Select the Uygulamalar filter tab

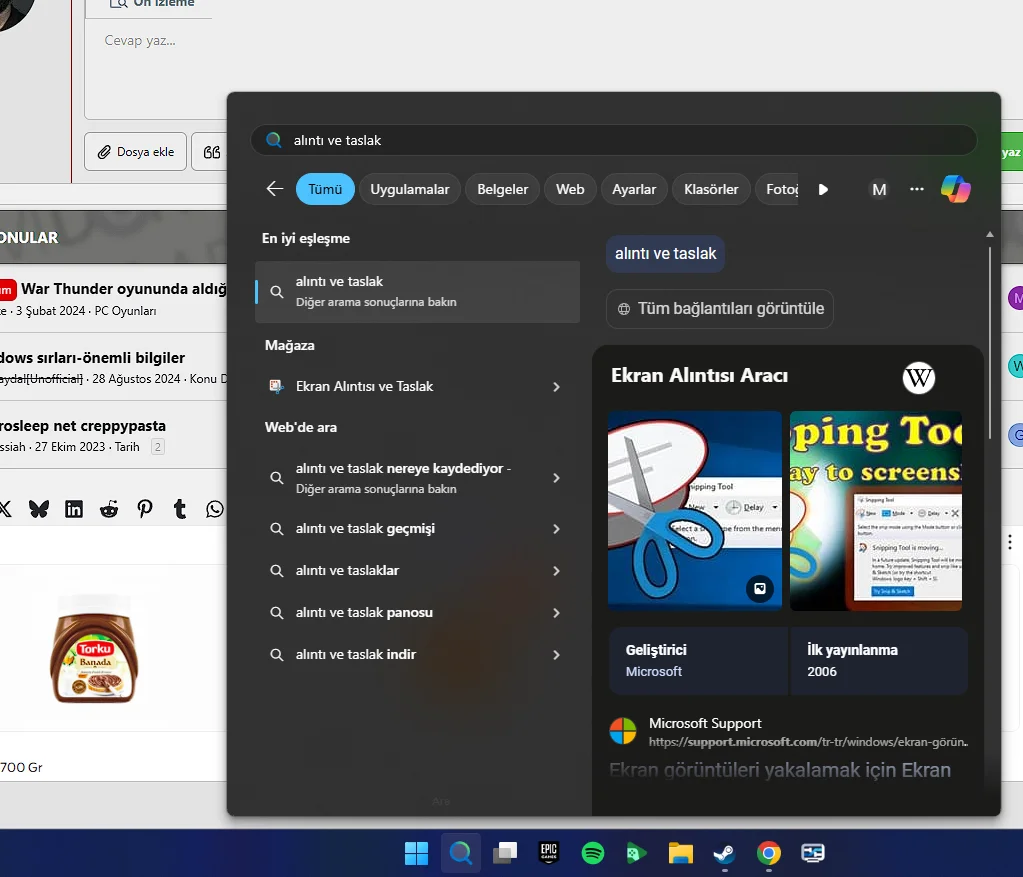click(x=410, y=189)
